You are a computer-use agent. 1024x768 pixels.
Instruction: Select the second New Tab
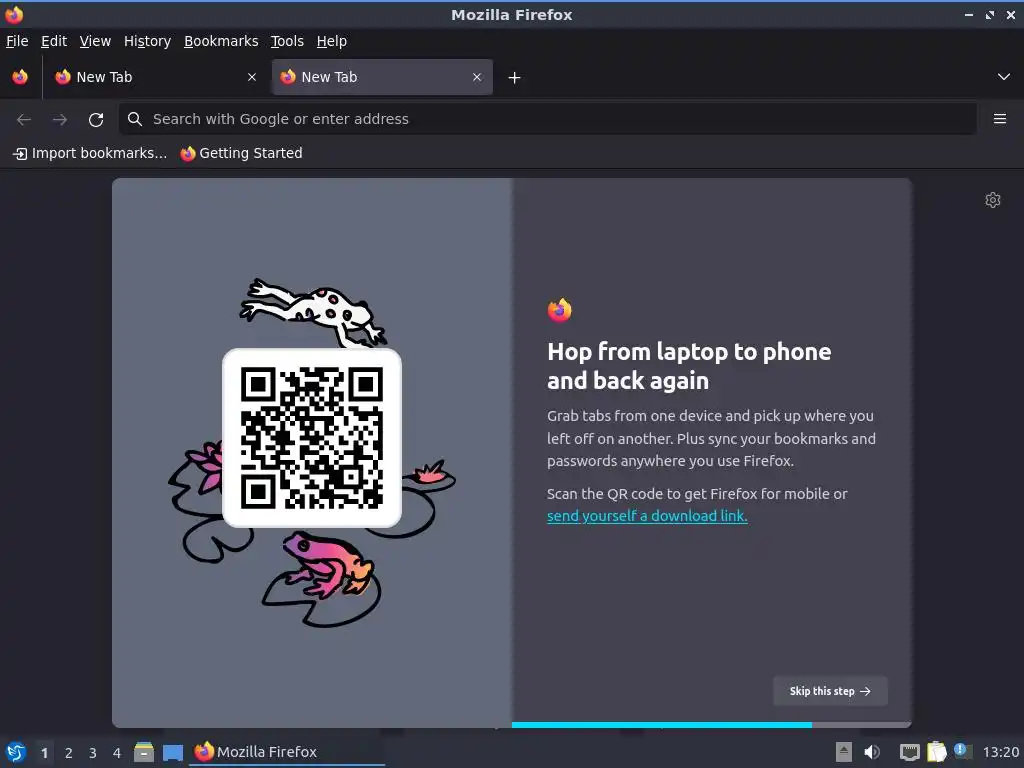(x=382, y=77)
